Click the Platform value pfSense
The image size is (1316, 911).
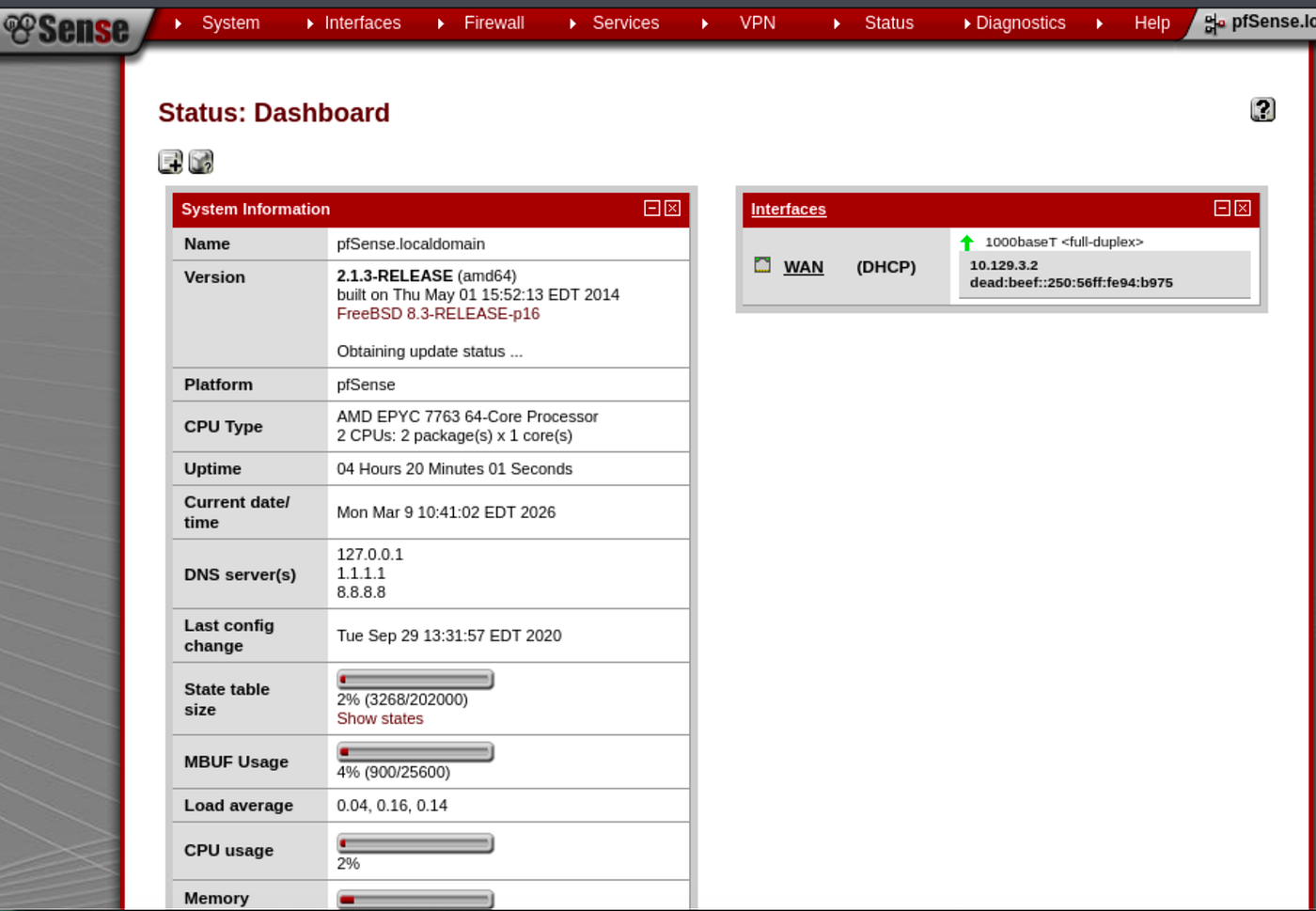(x=366, y=385)
